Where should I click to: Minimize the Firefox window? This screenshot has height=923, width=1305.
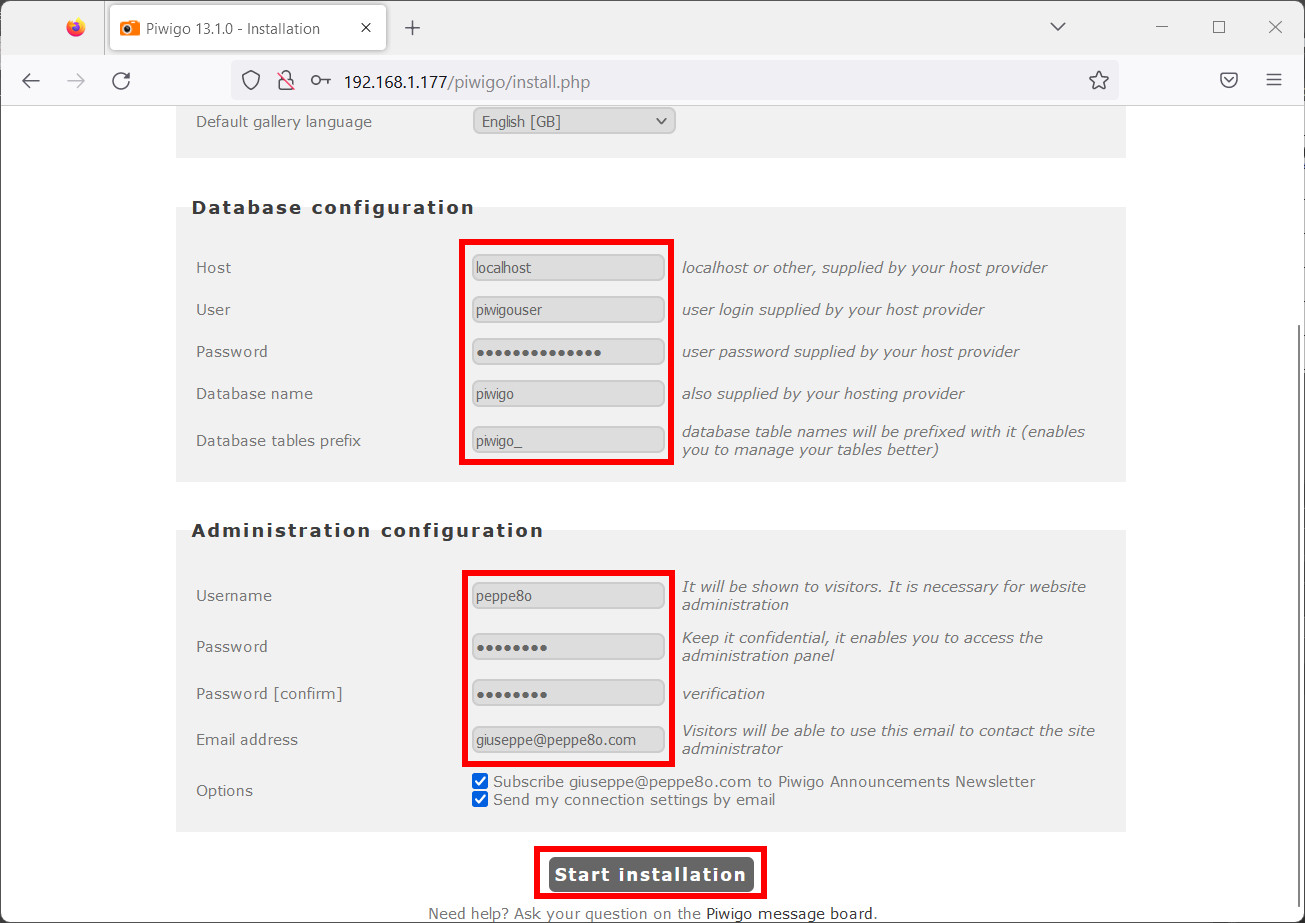(1162, 27)
